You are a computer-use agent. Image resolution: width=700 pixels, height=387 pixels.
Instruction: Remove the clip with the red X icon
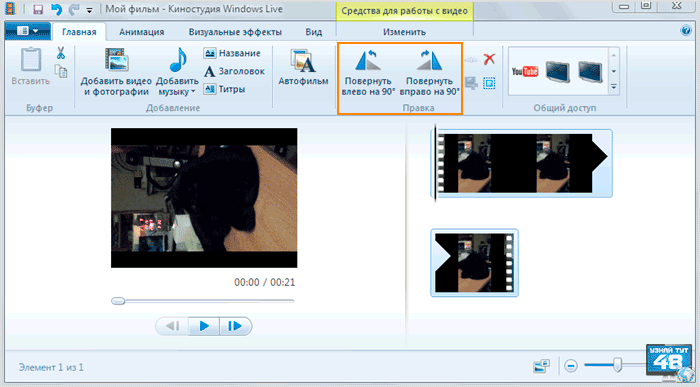[x=489, y=59]
